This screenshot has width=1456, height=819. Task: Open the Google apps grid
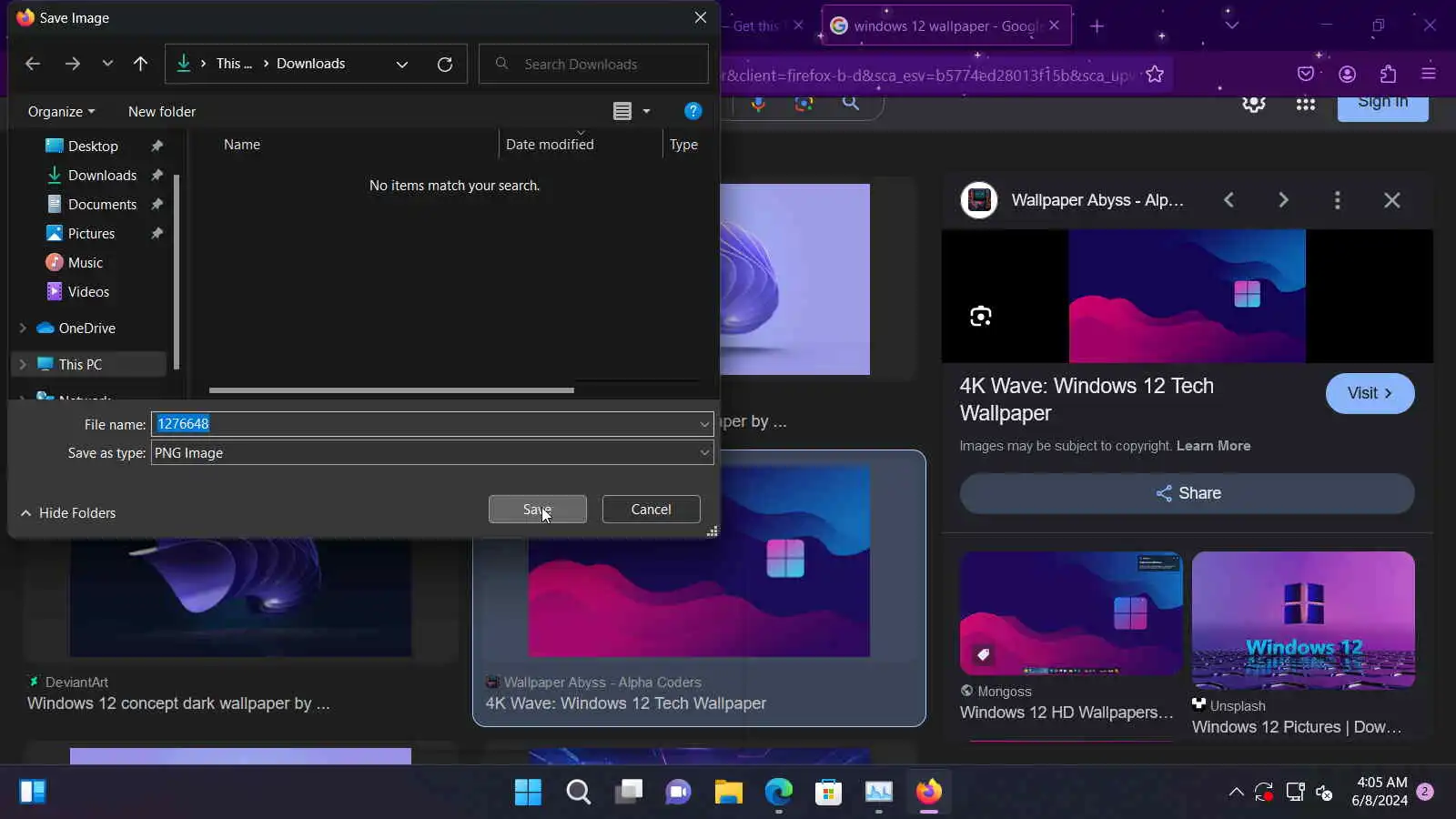(x=1306, y=104)
